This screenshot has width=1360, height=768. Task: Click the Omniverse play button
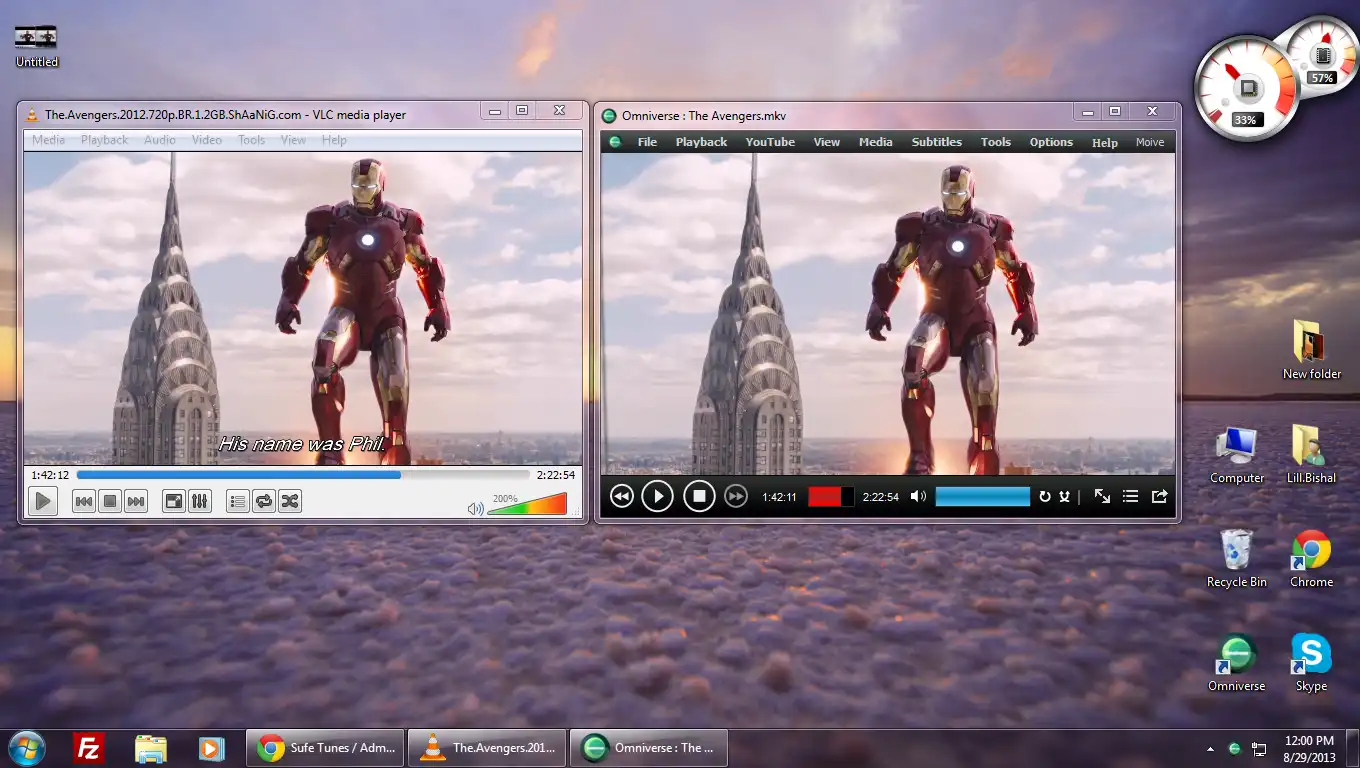(657, 496)
